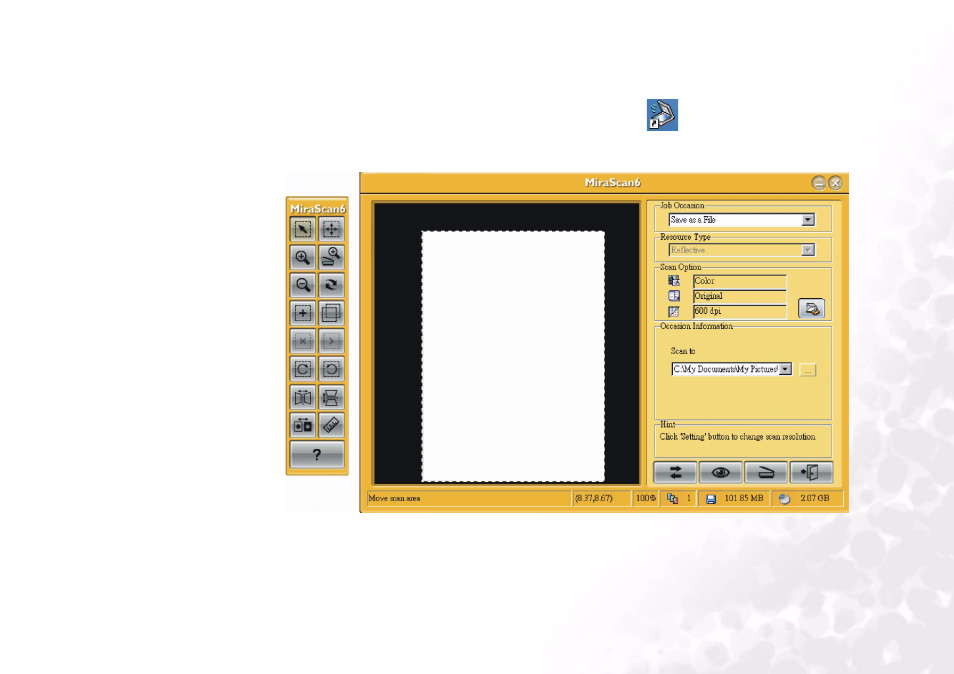Click the disk space pie icon
Screen dimensions: 954x674
[x=785, y=499]
